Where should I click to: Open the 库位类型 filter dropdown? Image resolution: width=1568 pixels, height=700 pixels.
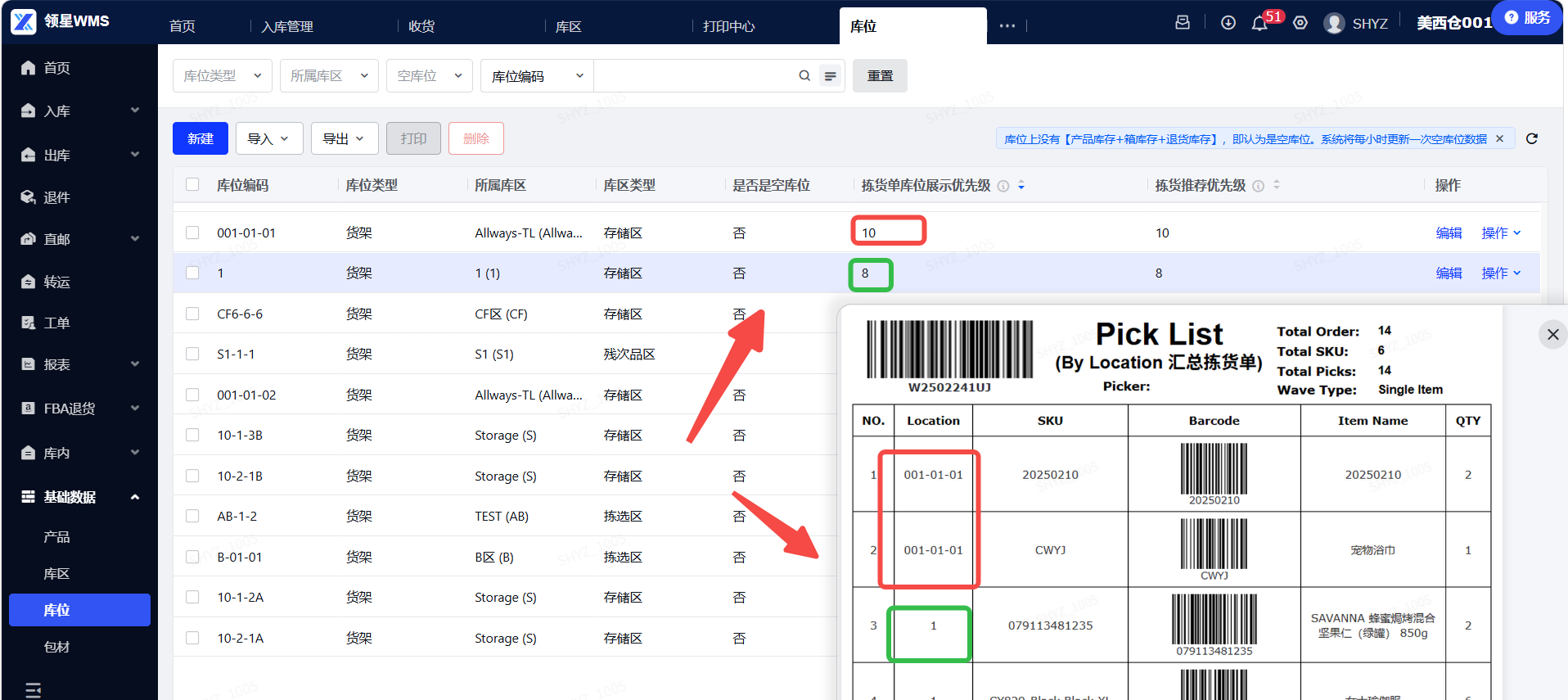pyautogui.click(x=223, y=75)
